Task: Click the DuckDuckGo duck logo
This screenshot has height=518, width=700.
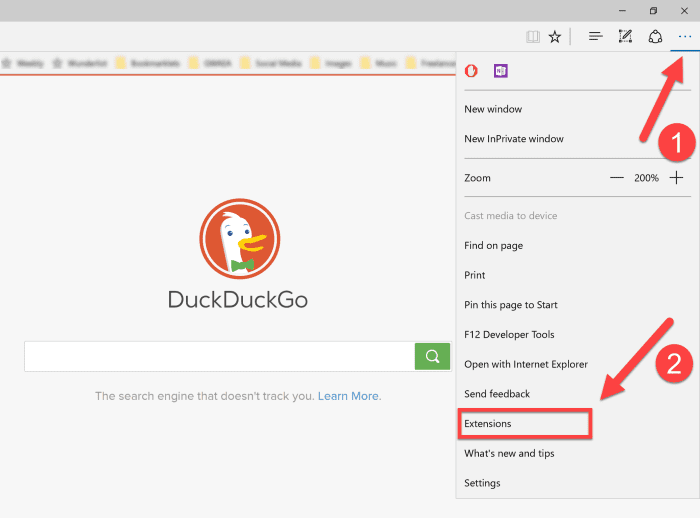Action: pos(240,239)
